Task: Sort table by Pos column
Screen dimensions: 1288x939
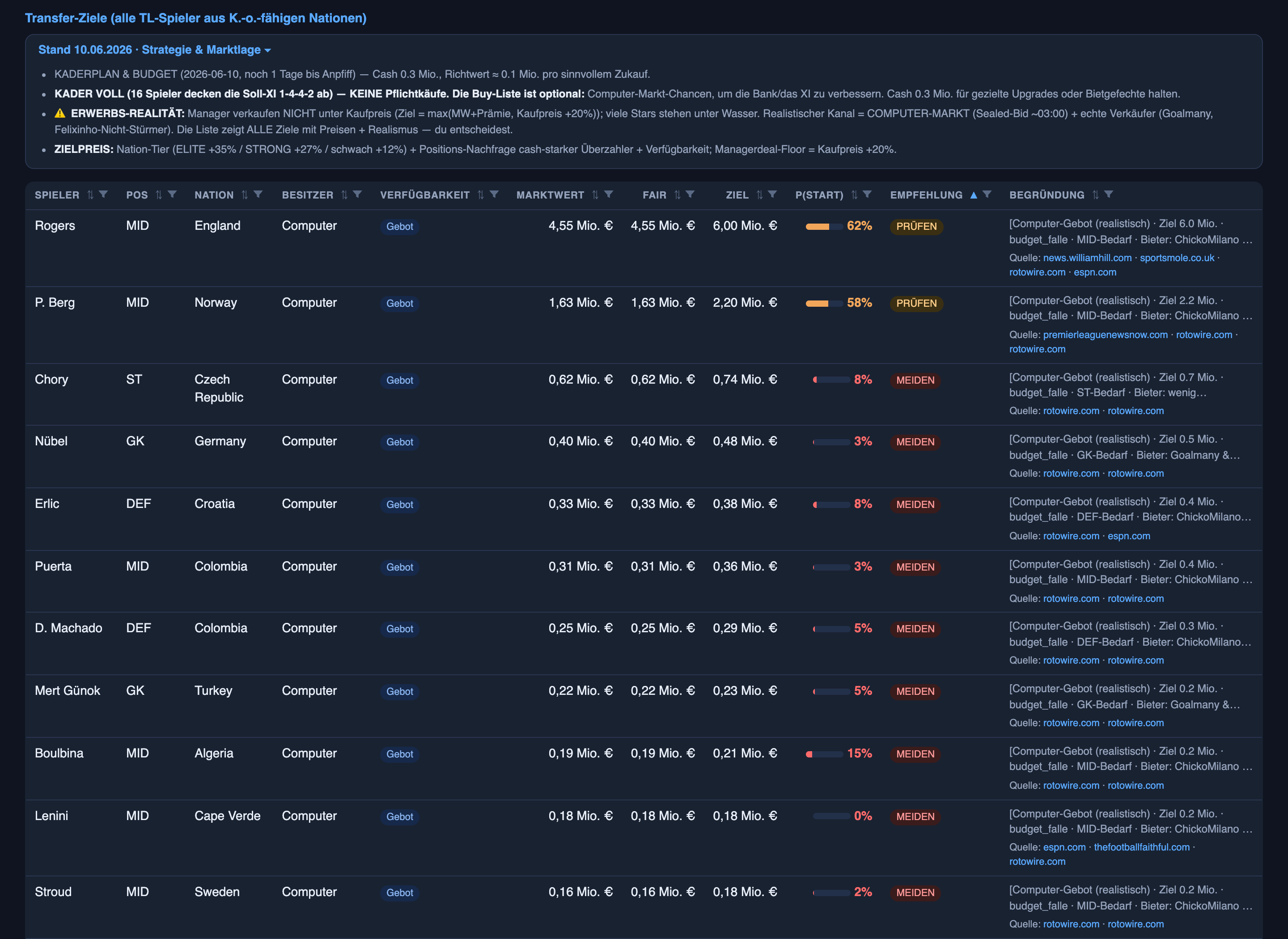Action: 159,195
